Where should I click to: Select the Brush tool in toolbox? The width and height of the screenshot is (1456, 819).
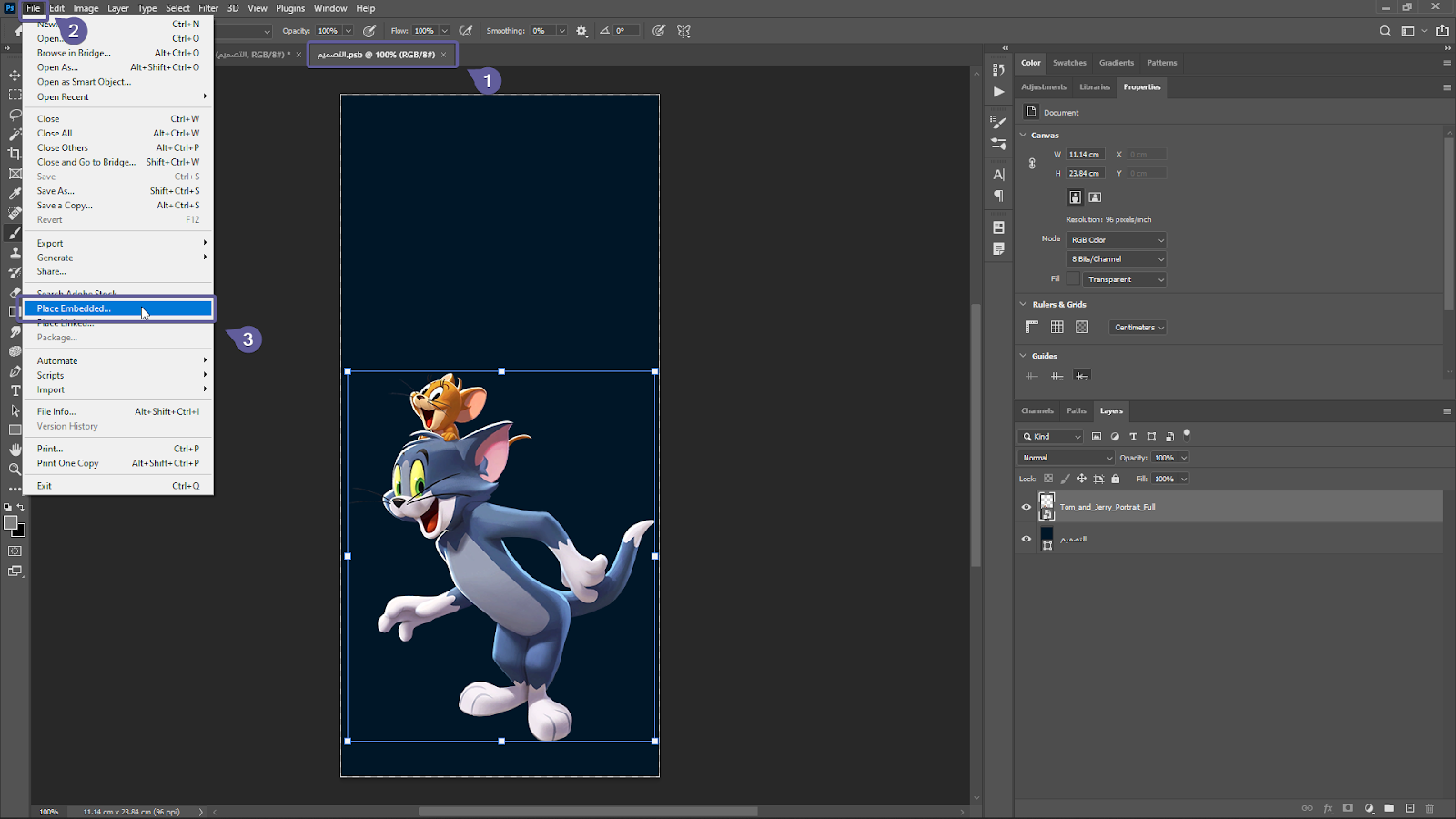[x=15, y=233]
